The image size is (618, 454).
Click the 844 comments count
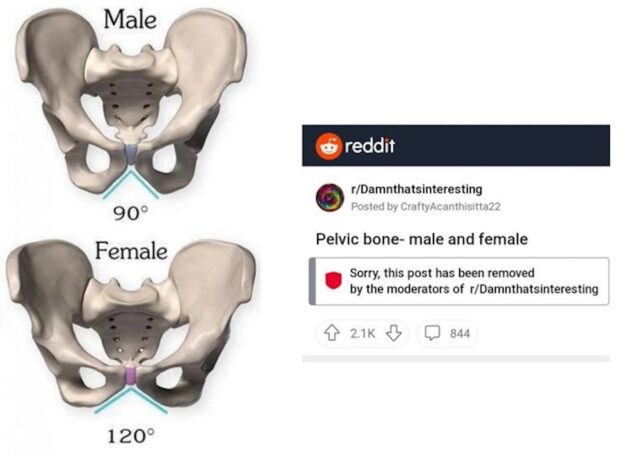(460, 334)
